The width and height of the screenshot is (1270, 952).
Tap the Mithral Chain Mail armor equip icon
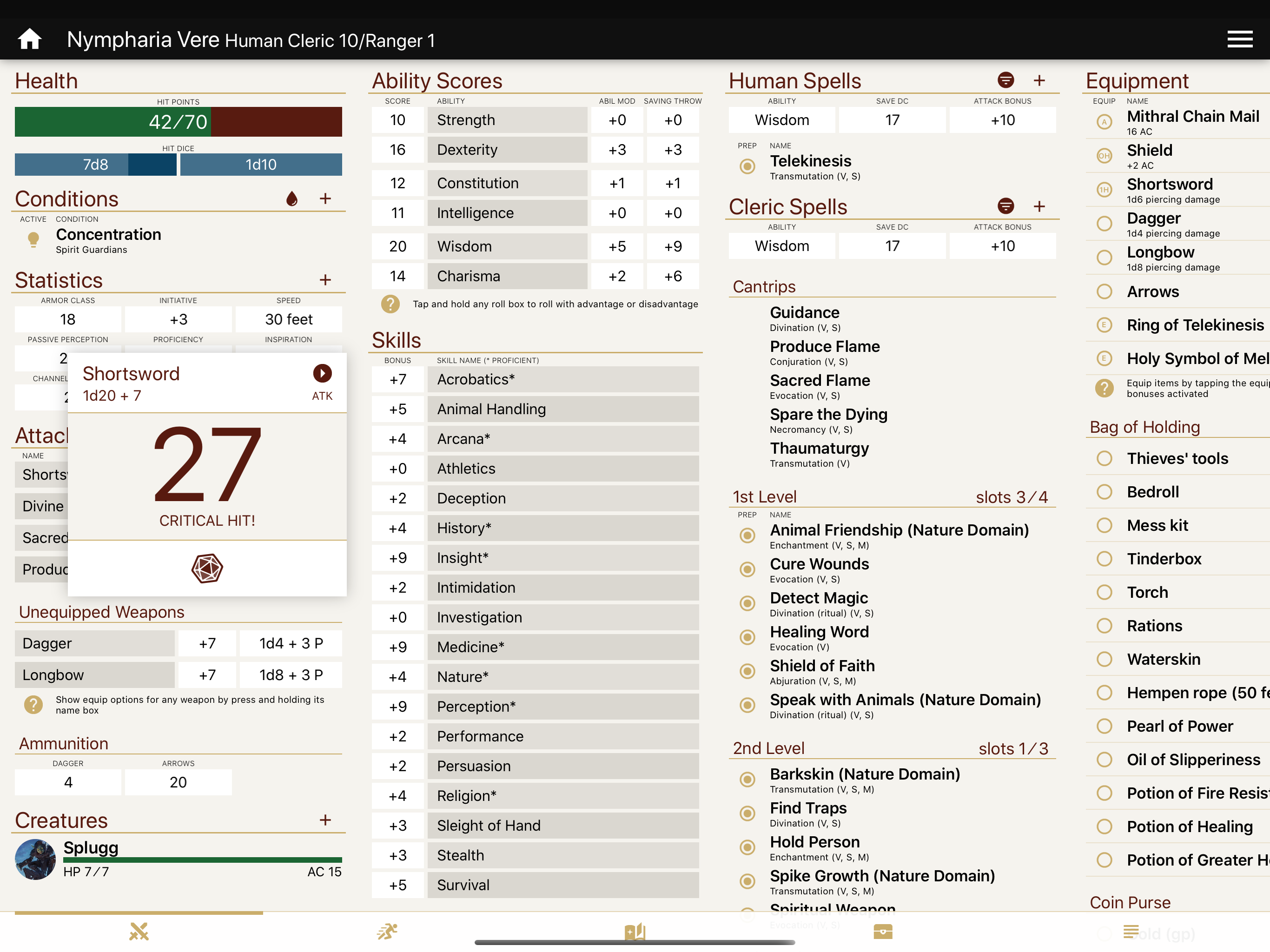[x=1104, y=122]
